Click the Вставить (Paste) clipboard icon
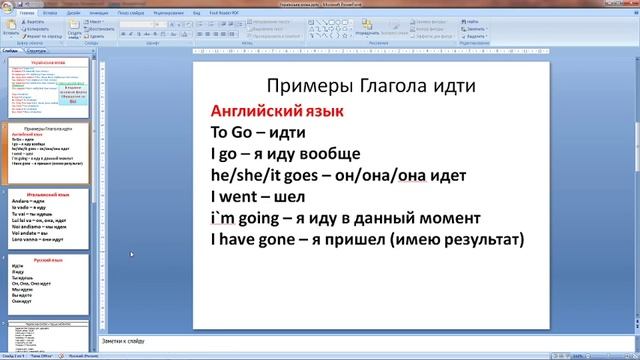 click(x=11, y=25)
